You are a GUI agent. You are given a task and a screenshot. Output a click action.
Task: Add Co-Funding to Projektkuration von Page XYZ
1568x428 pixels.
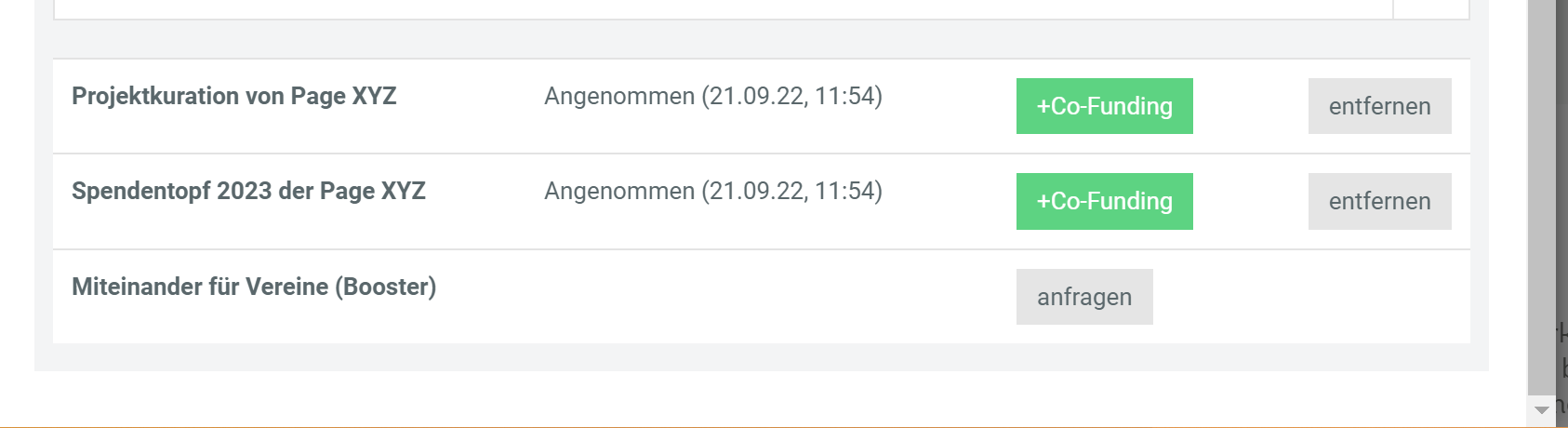pyautogui.click(x=1104, y=106)
